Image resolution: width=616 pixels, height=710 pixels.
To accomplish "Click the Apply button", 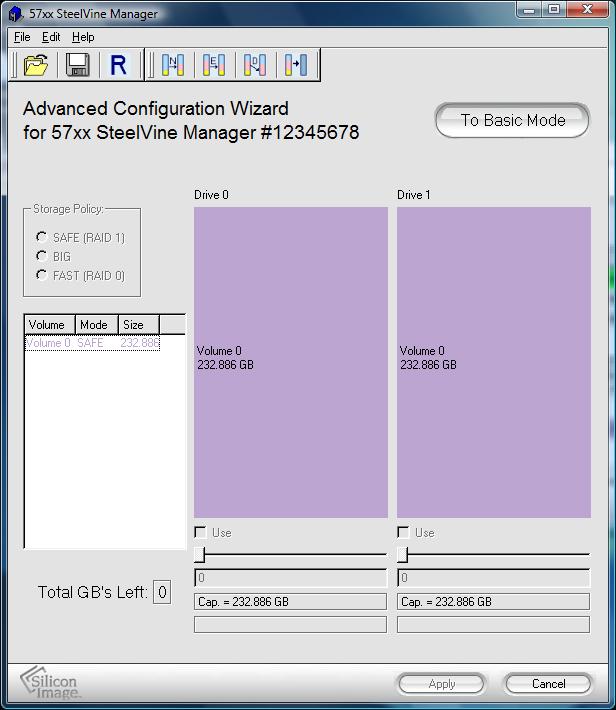I will (x=442, y=684).
